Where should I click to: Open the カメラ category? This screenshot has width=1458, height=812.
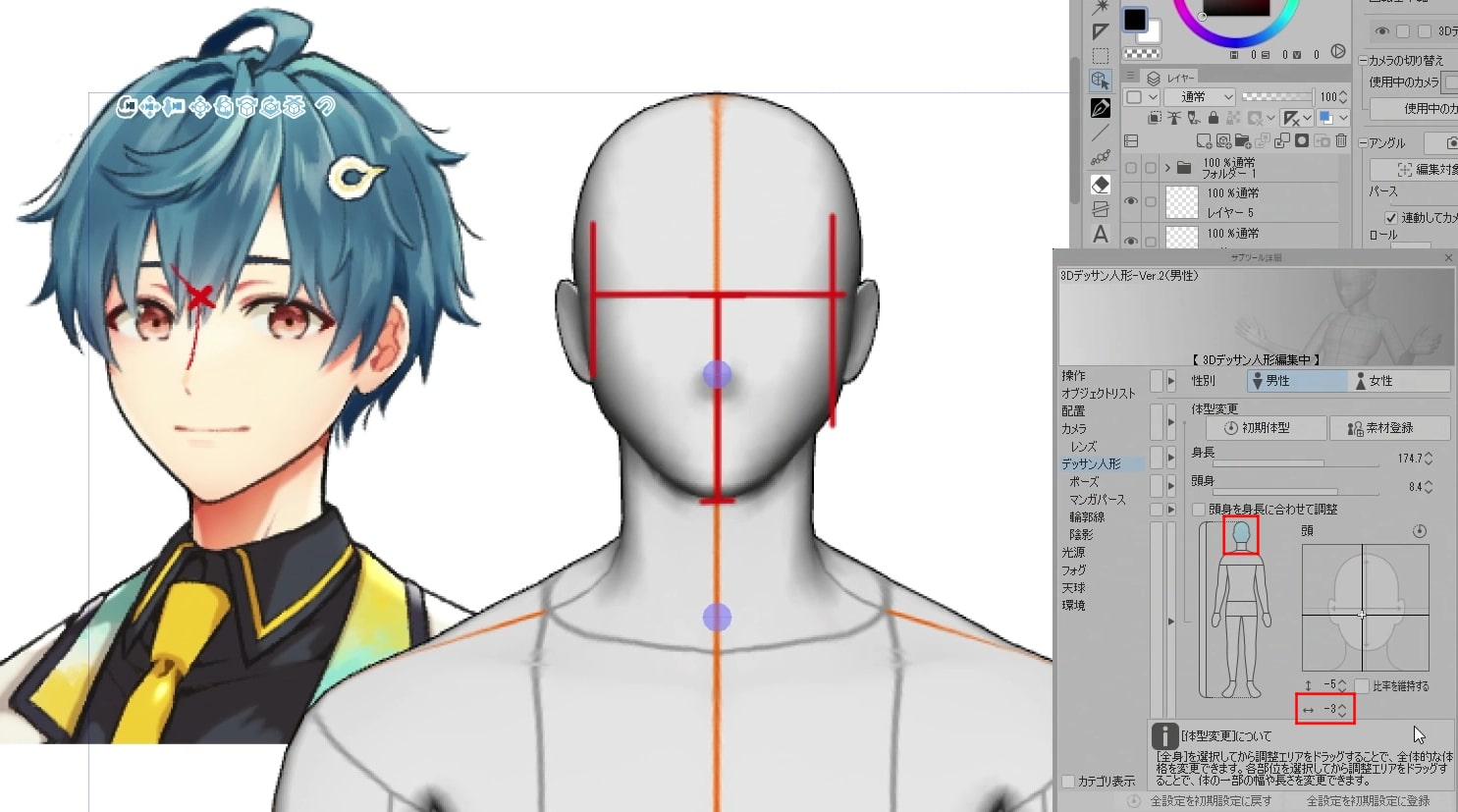[x=1073, y=429]
